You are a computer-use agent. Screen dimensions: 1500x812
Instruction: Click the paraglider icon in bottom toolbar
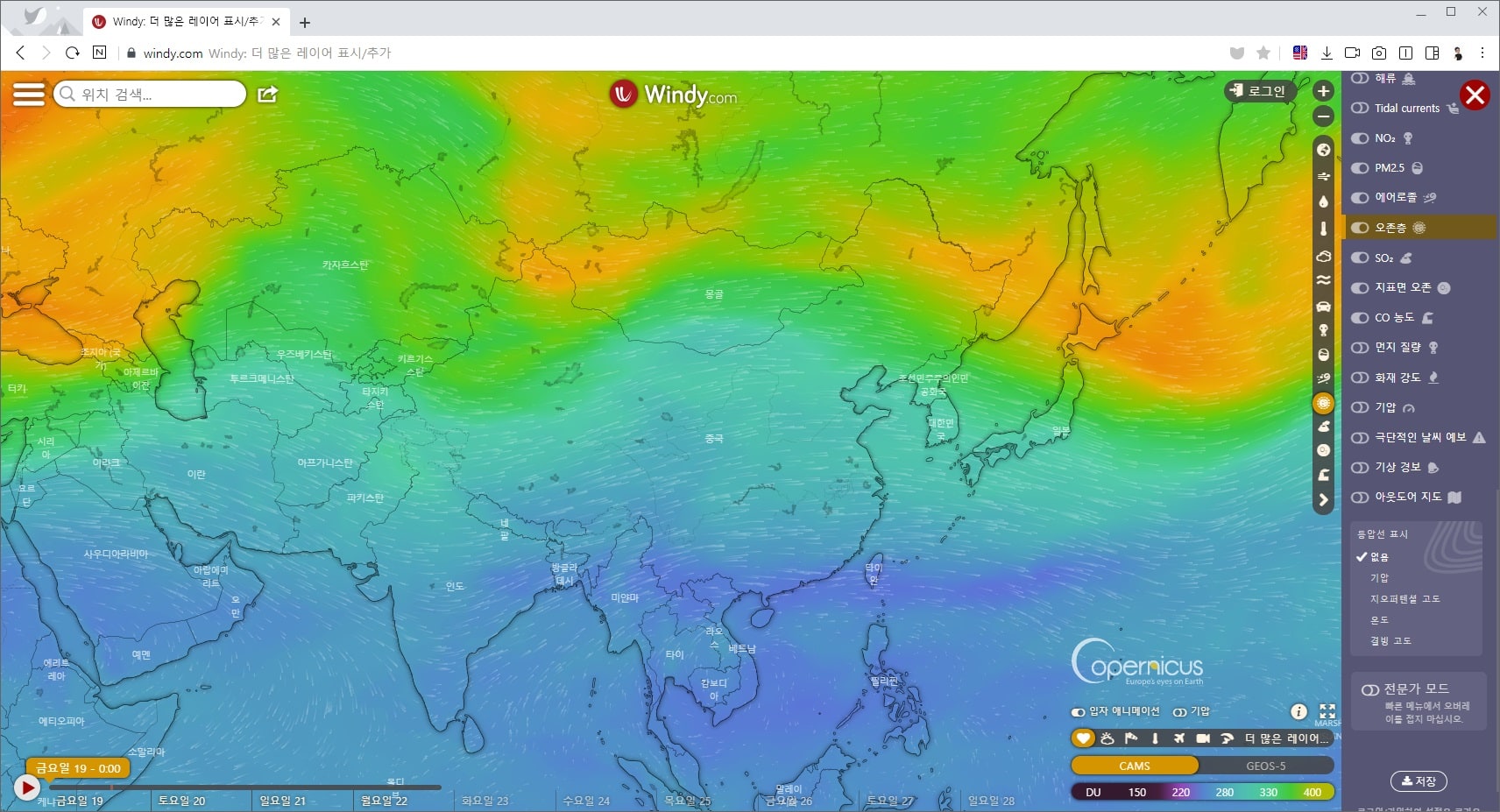1227,738
